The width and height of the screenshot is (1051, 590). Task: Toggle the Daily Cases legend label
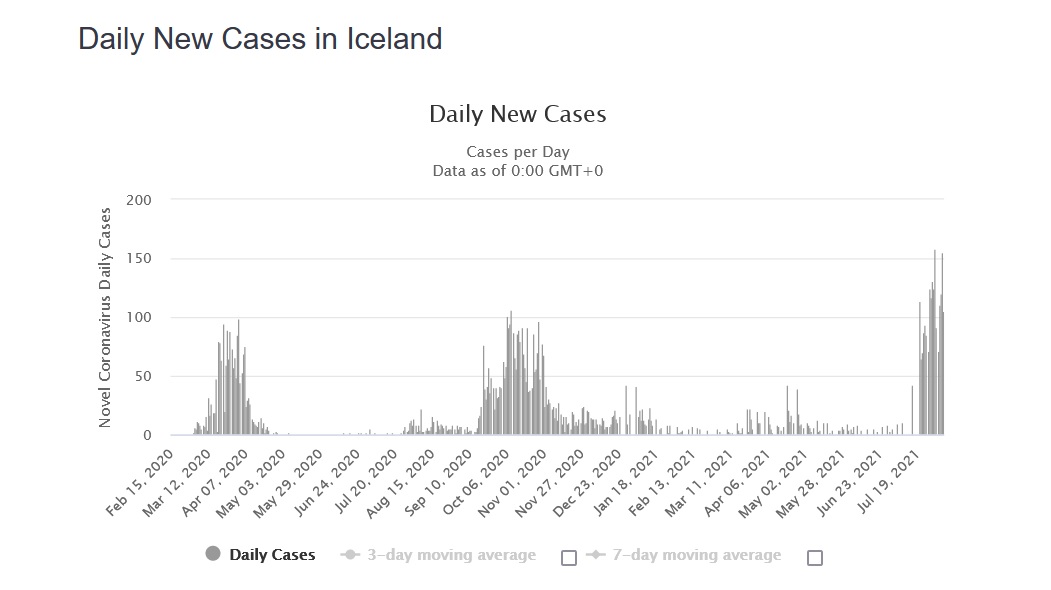(272, 555)
